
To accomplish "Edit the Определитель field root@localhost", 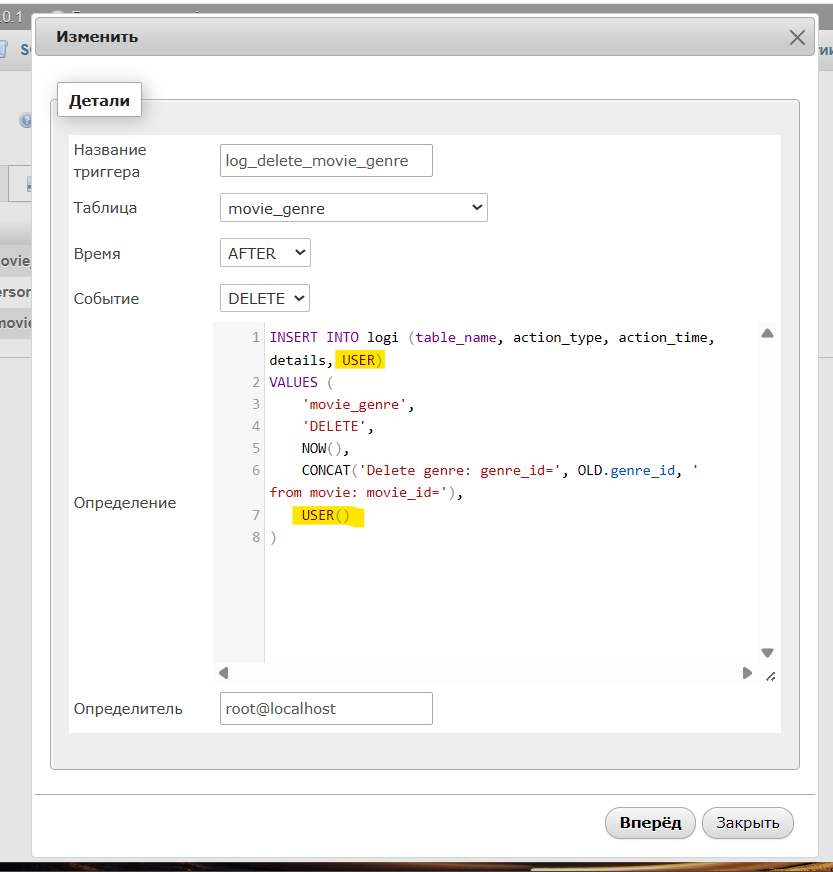I will click(326, 708).
